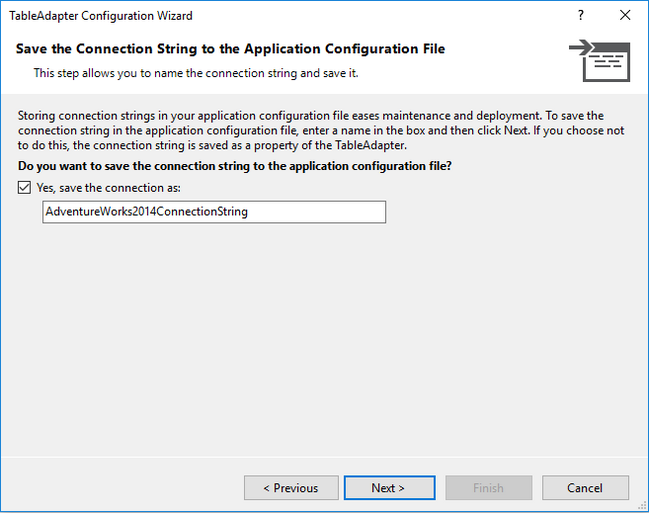Close the TableAdapter Configuration Wizard
Image resolution: width=649 pixels, height=513 pixels.
(625, 15)
